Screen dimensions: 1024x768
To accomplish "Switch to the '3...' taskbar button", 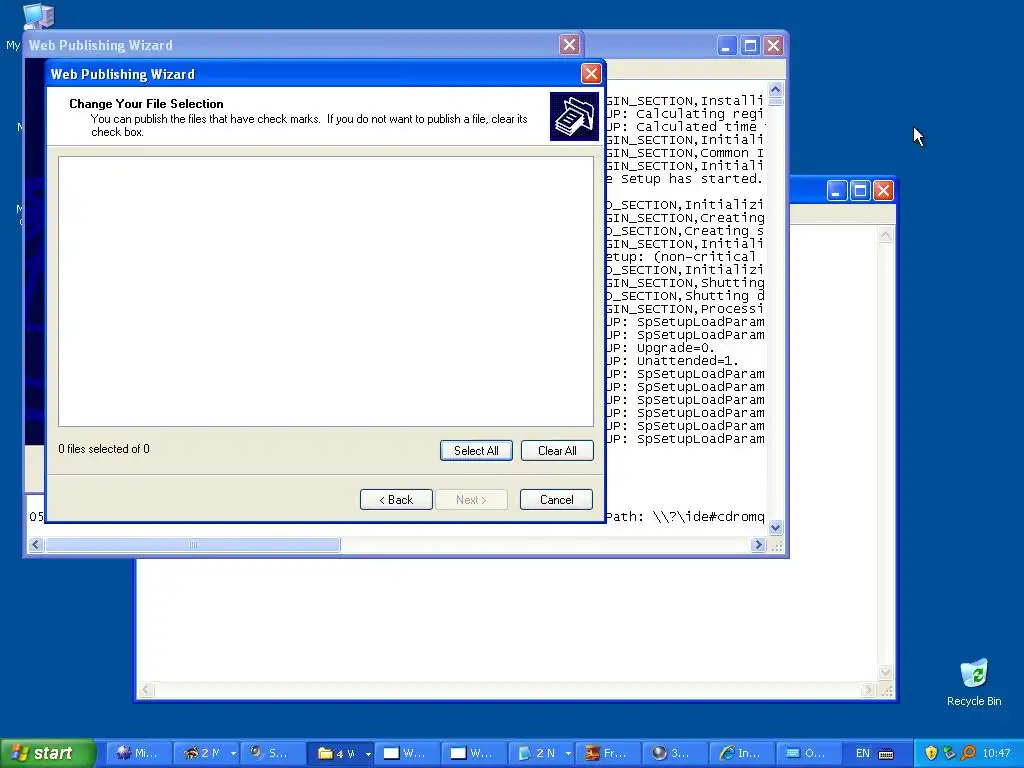I will point(675,753).
